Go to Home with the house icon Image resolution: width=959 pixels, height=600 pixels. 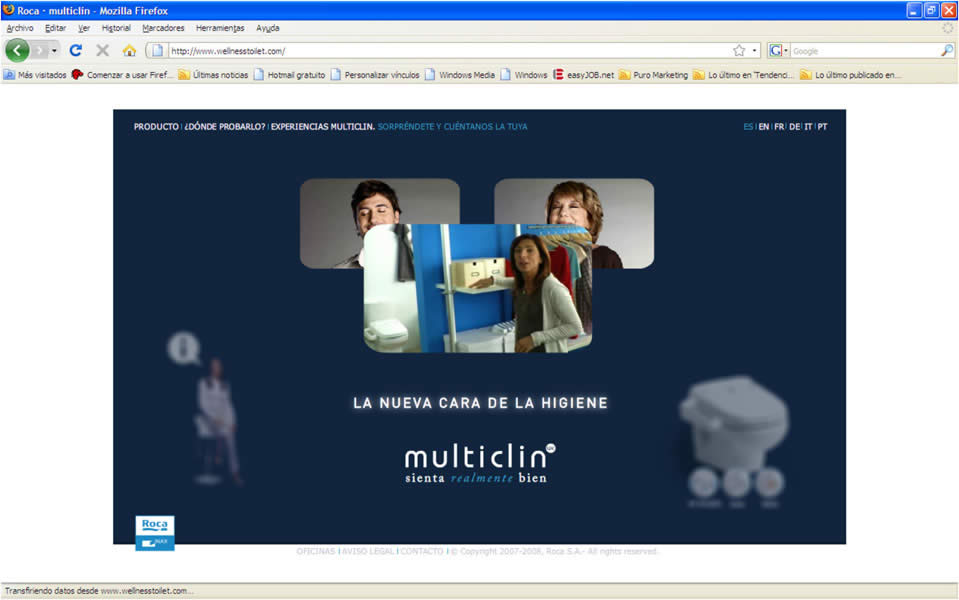(x=129, y=51)
